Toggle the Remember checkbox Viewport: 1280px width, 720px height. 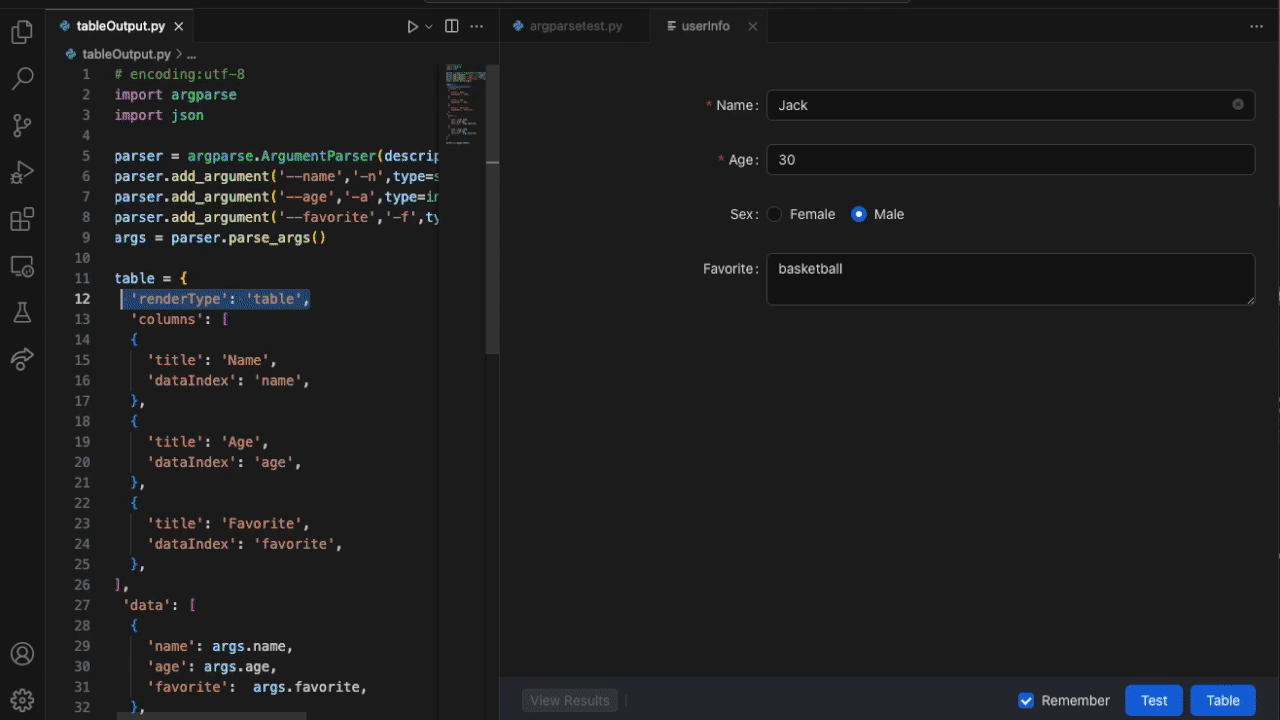coord(1025,700)
